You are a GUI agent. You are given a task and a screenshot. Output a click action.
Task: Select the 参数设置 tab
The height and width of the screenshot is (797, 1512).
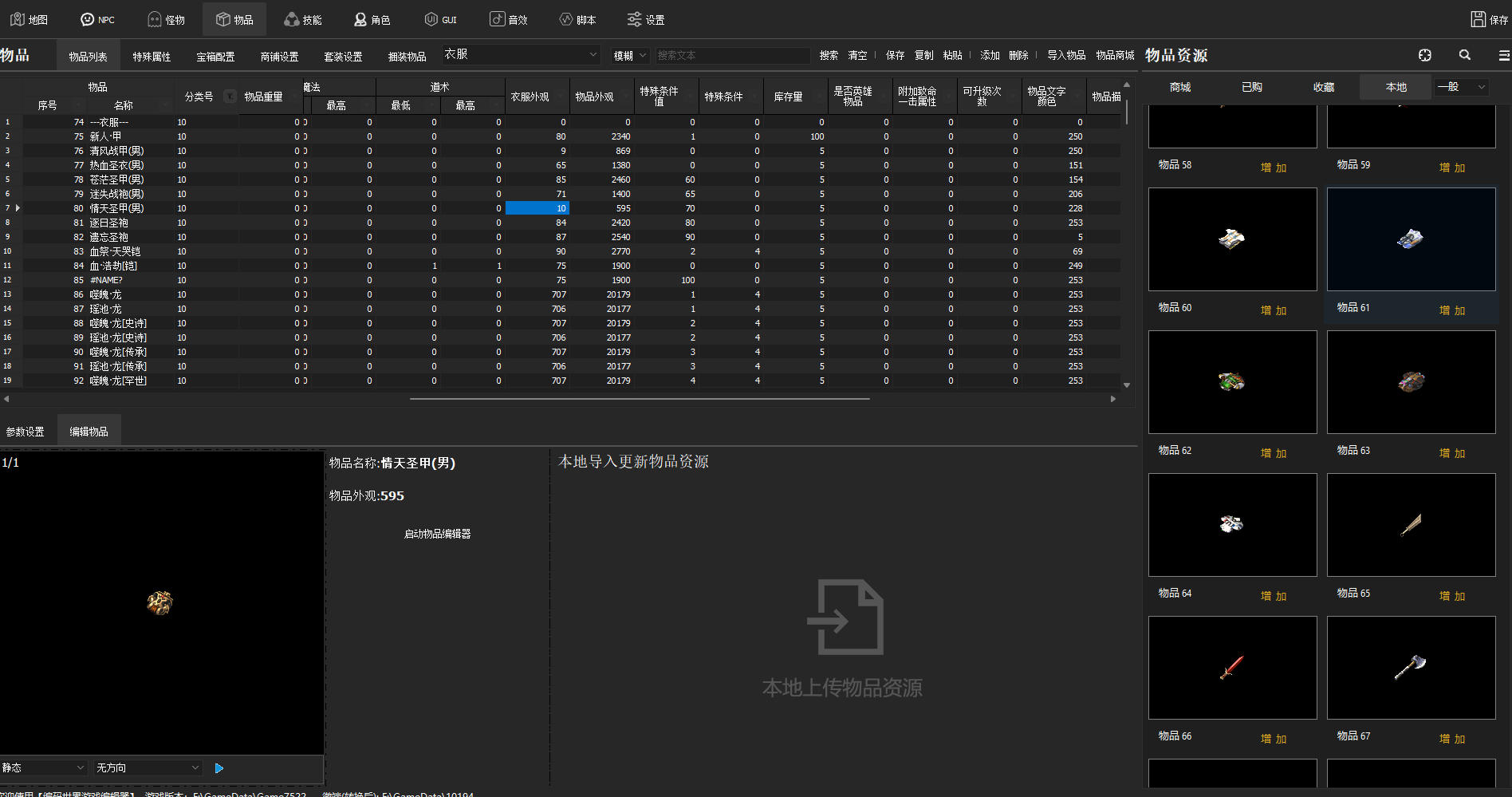pos(26,432)
